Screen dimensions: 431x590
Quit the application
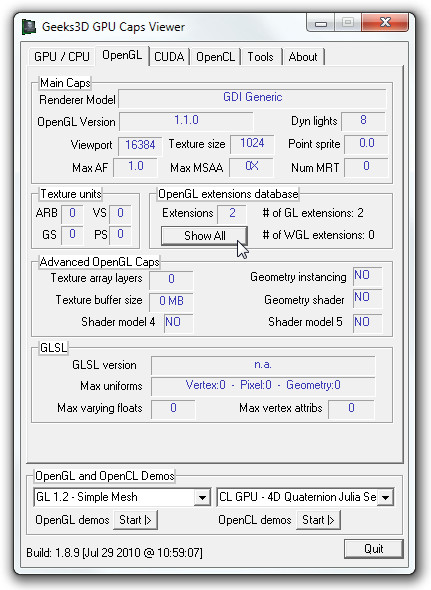coord(373,549)
